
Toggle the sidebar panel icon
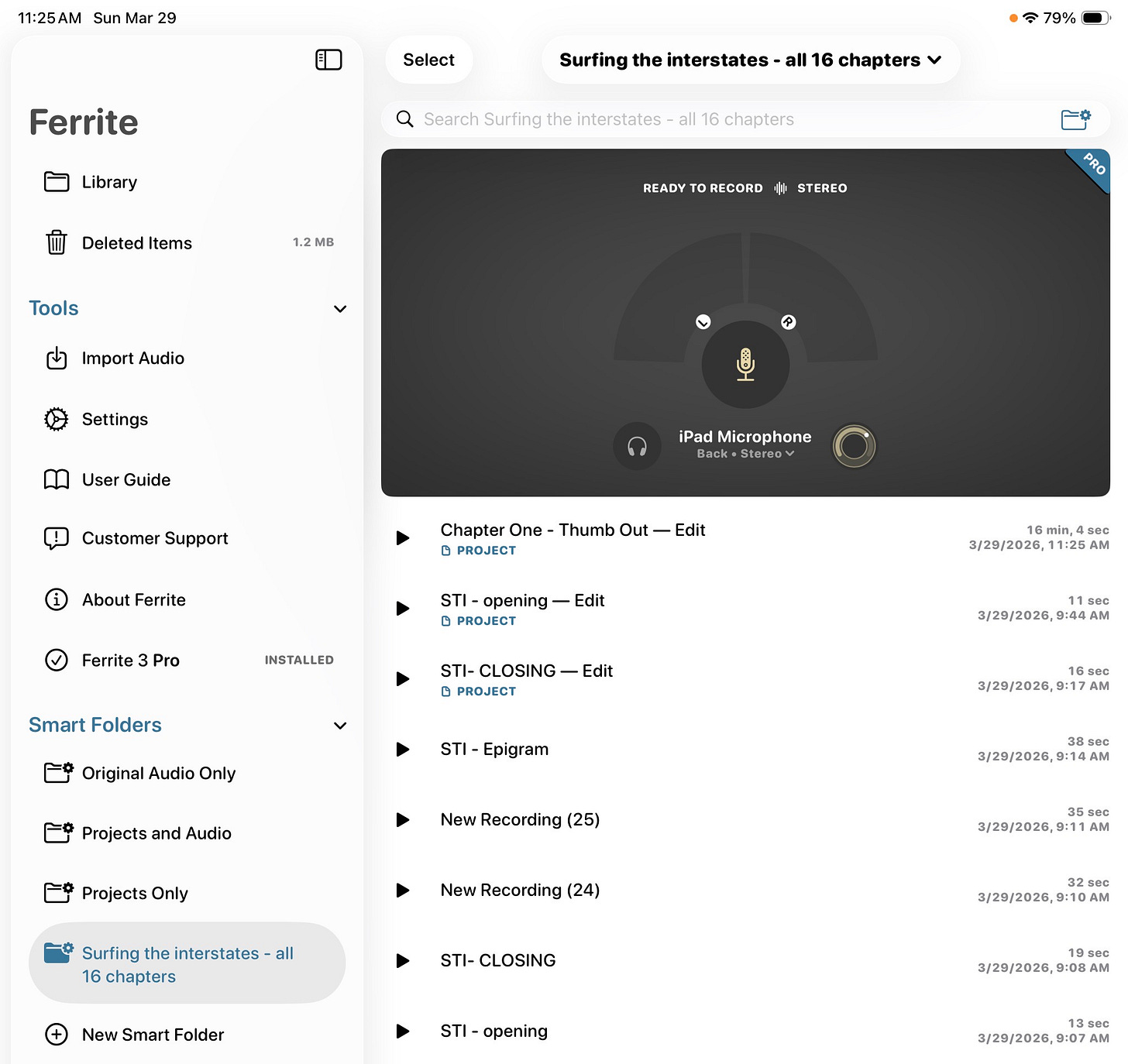tap(328, 60)
